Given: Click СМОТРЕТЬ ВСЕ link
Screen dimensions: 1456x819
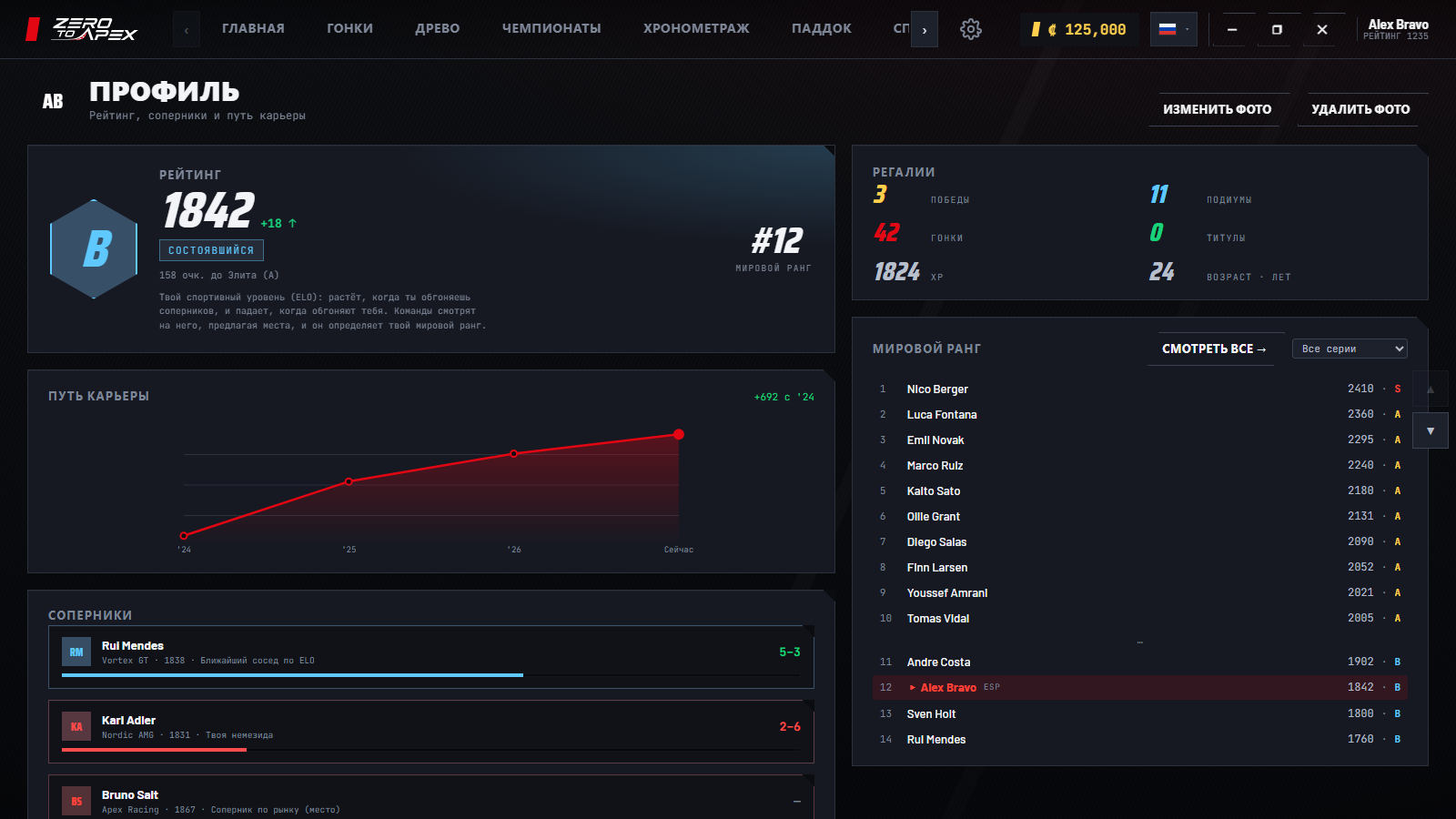Looking at the screenshot, I should coord(1214,349).
